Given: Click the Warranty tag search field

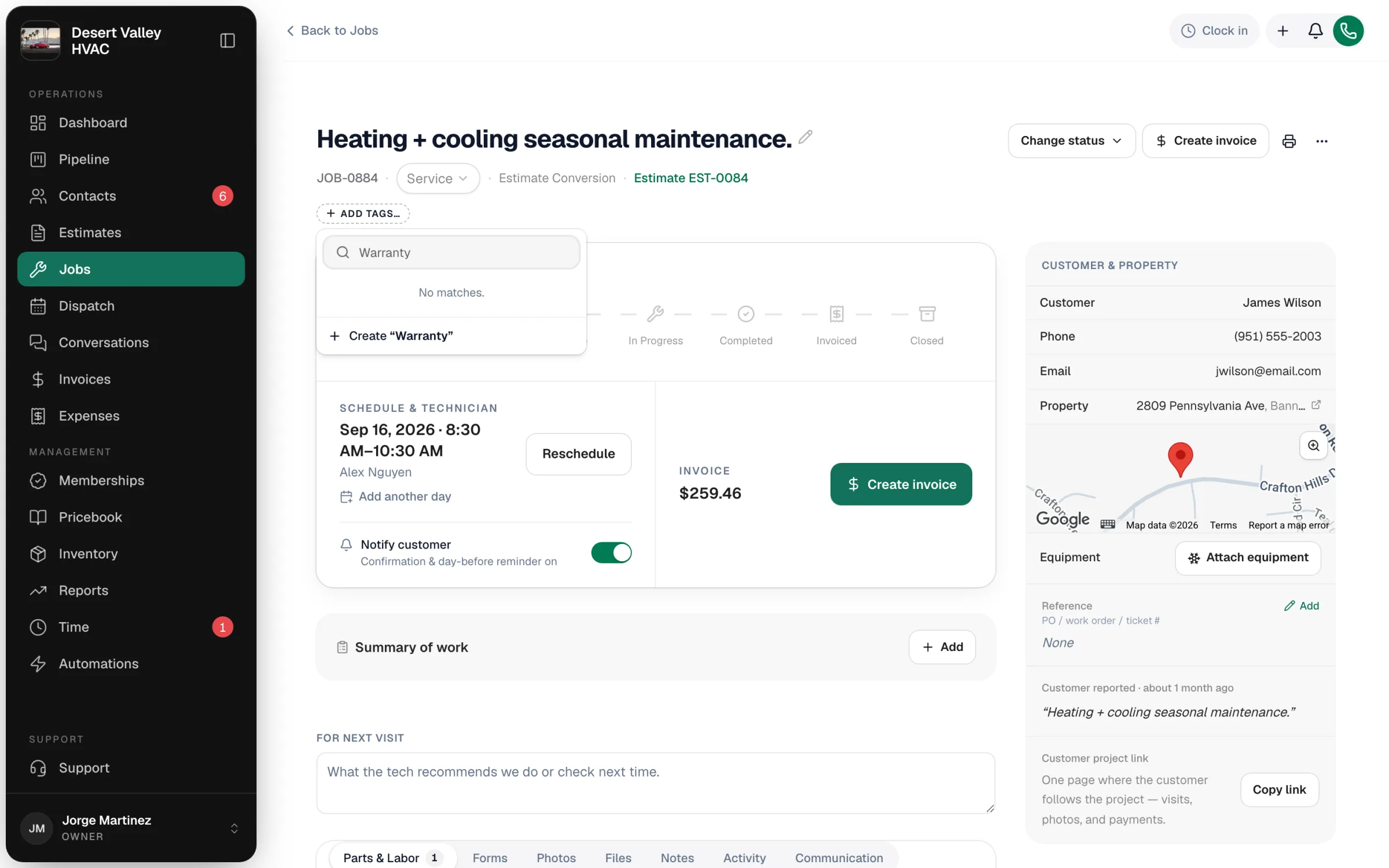Looking at the screenshot, I should click(451, 252).
